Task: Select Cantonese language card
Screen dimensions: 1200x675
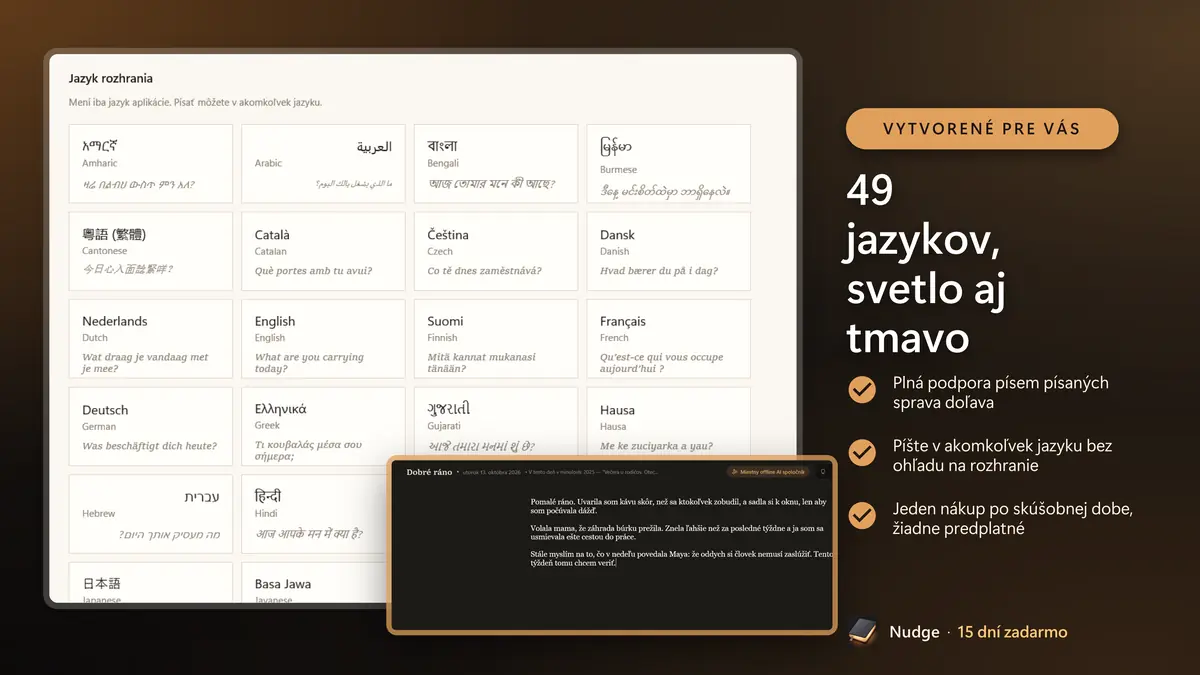Action: pyautogui.click(x=151, y=251)
